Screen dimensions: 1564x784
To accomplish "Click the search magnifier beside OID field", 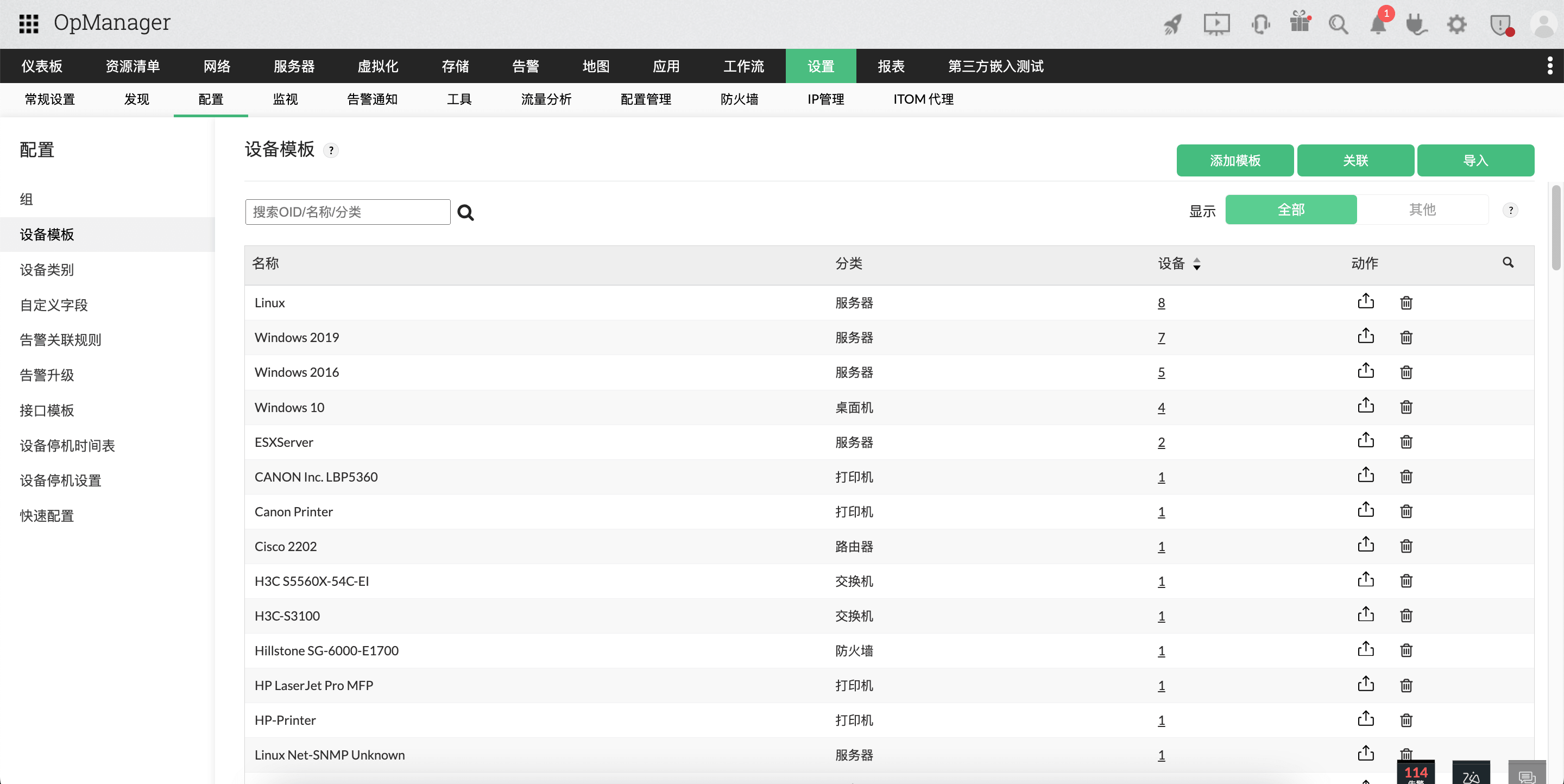I will (x=466, y=212).
